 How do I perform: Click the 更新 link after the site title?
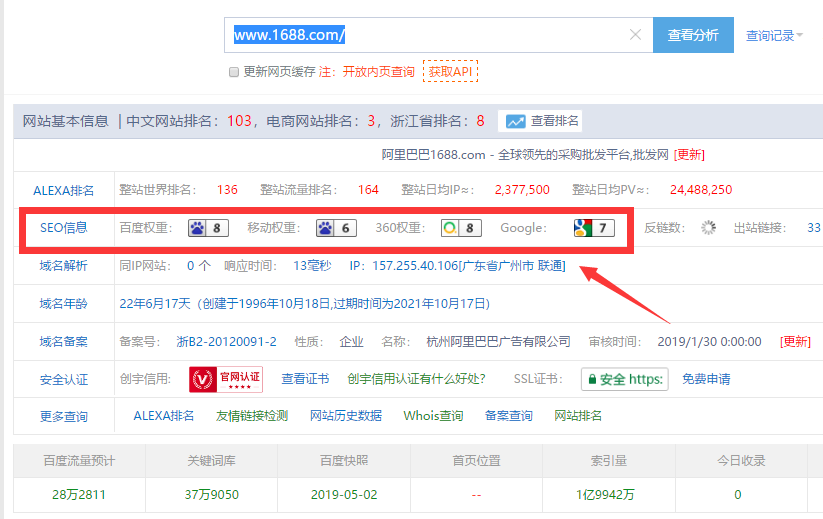689,155
